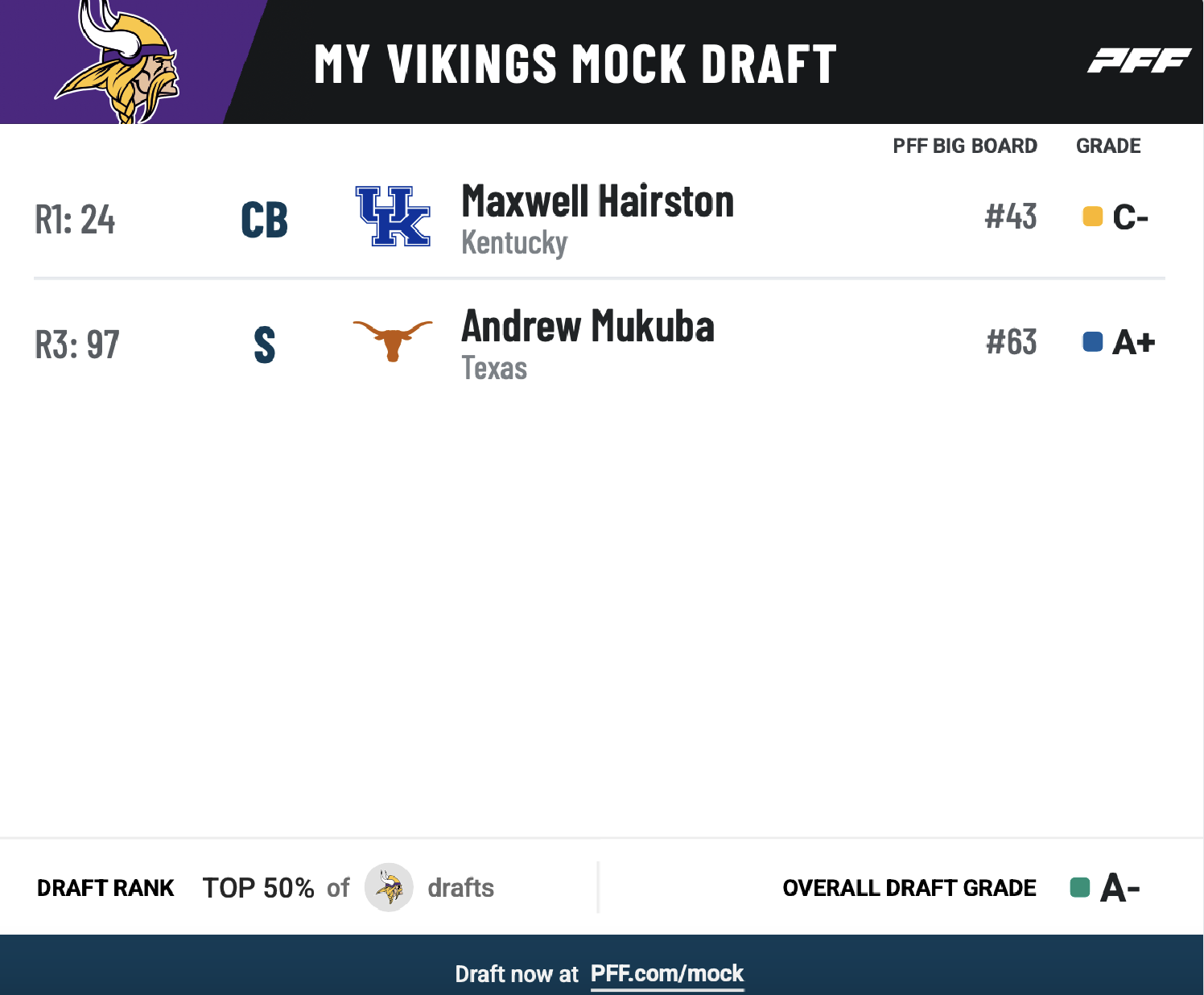Viewport: 1204px width, 995px height.
Task: Click the #63 big board rank
Action: [1012, 342]
